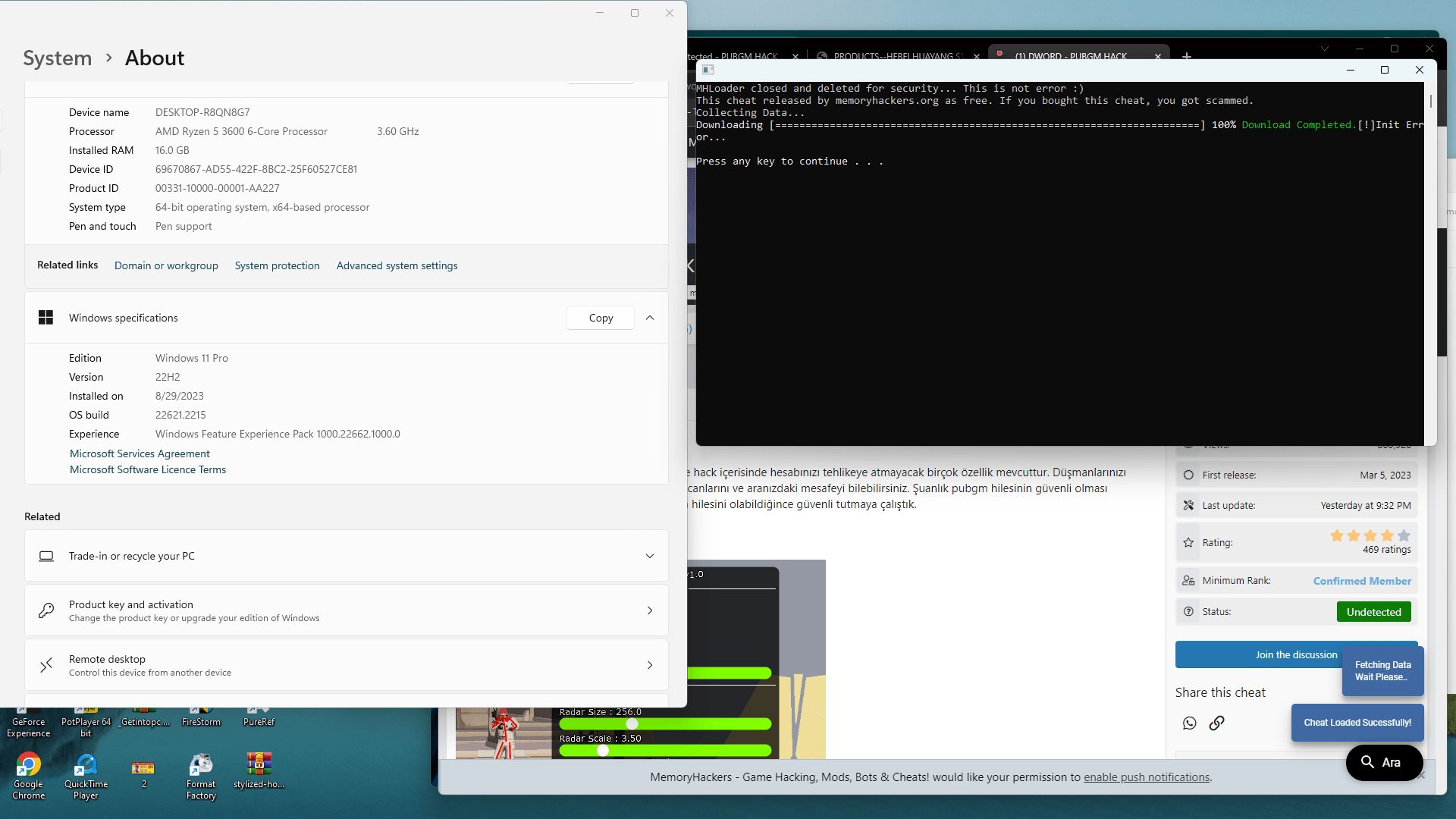Click the new tab plus button in browser
The image size is (1456, 819).
coord(1187,56)
